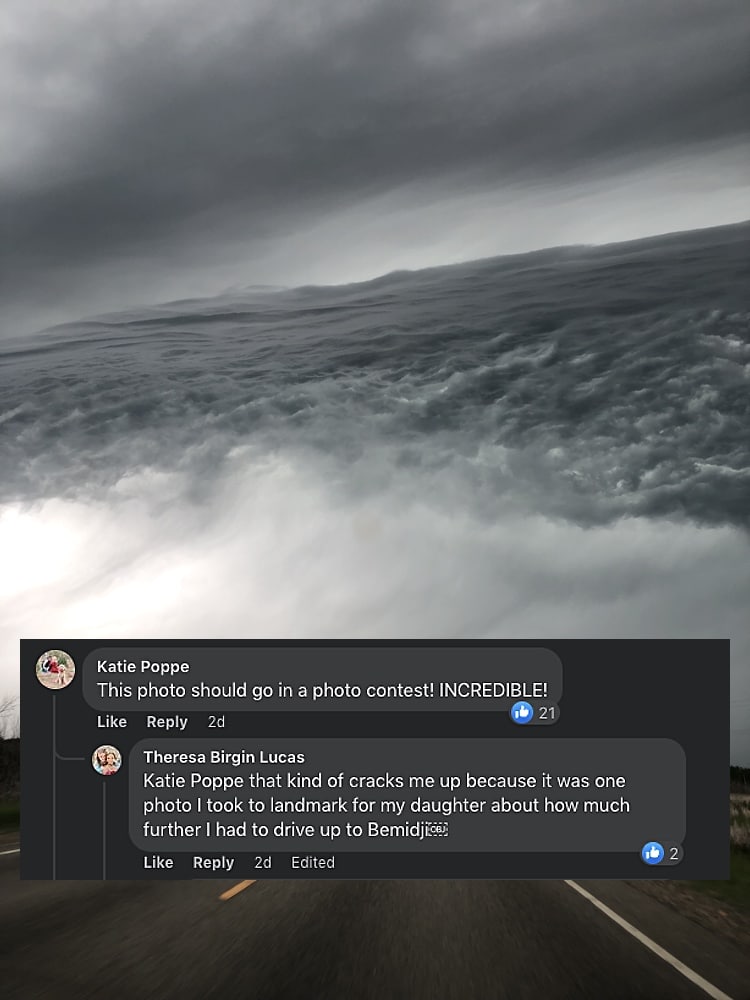Click the storm cloud photo background

pyautogui.click(x=375, y=319)
